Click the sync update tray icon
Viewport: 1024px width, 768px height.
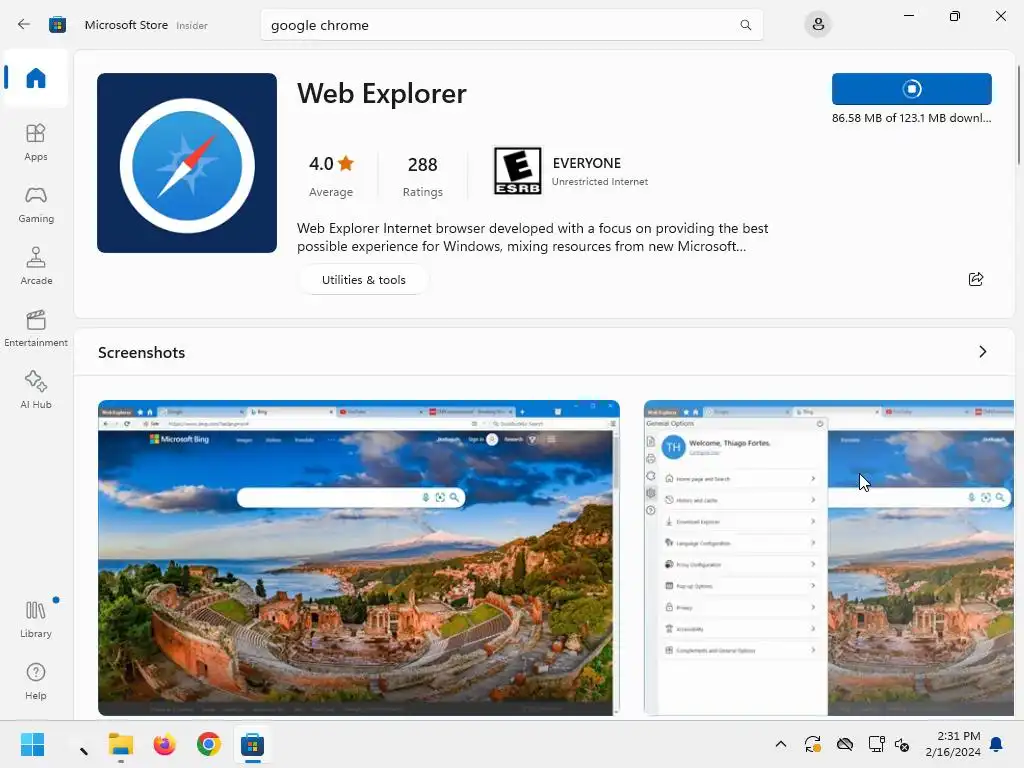click(812, 744)
